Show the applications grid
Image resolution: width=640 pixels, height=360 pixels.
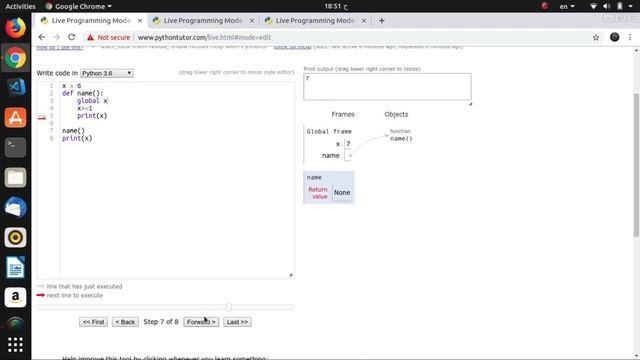[16, 345]
